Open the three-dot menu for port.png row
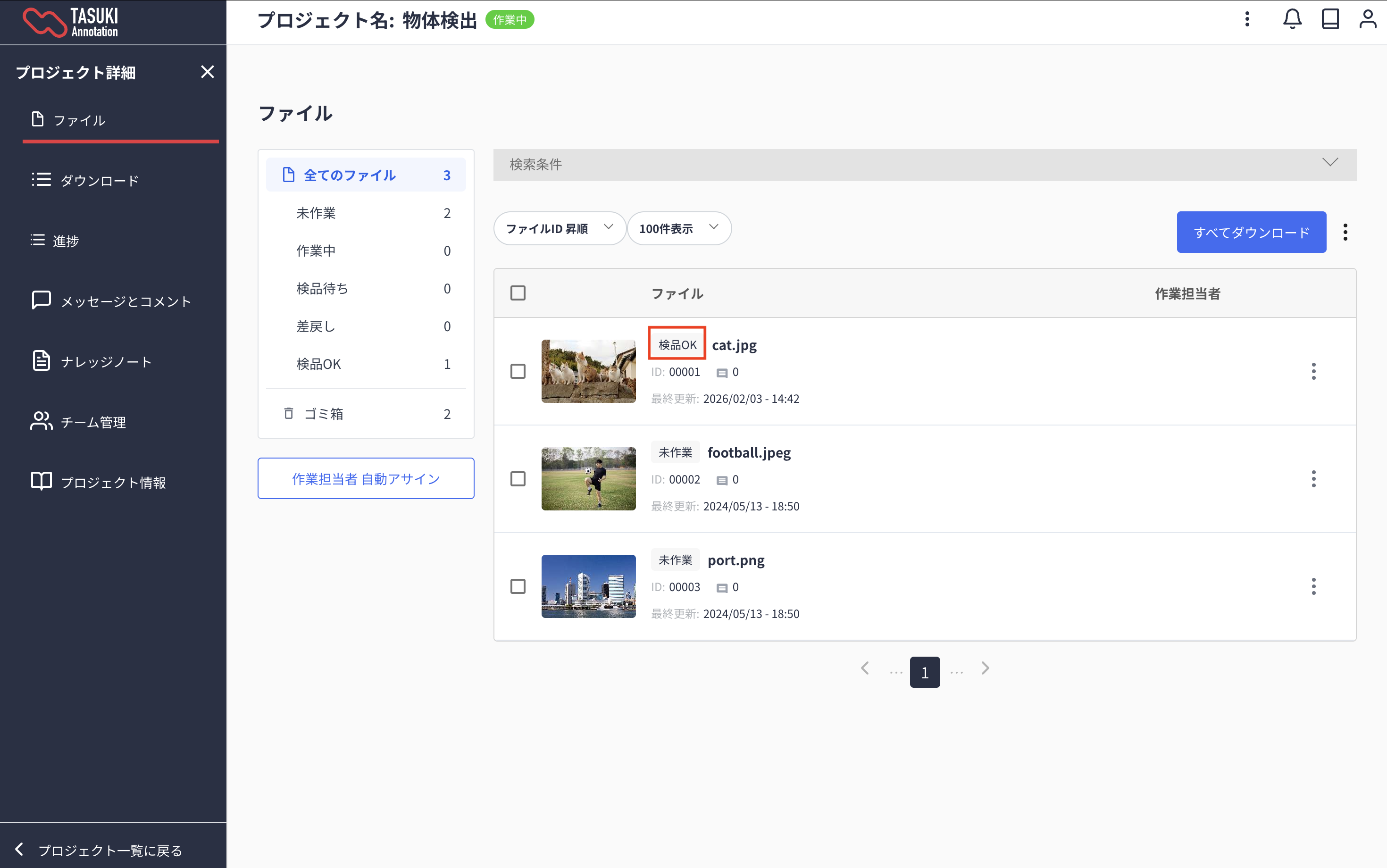Viewport: 1387px width, 868px height. (1313, 586)
